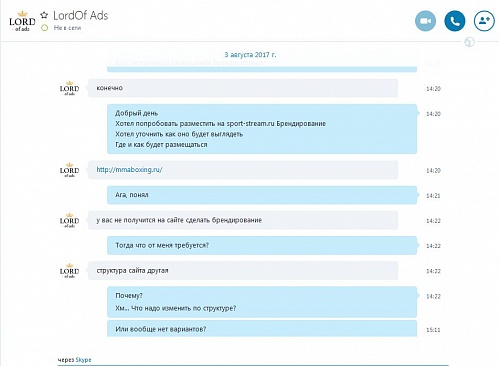Open the mmaboxing.ru link
499x366 pixels.
pos(129,170)
